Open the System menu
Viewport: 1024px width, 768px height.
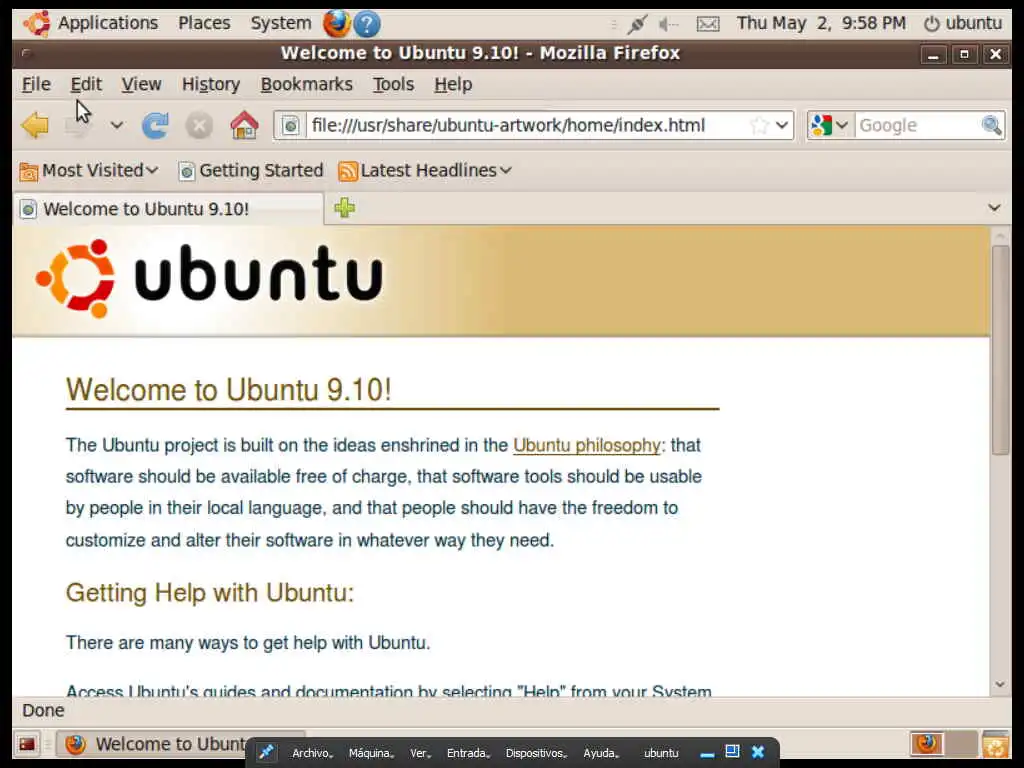281,23
